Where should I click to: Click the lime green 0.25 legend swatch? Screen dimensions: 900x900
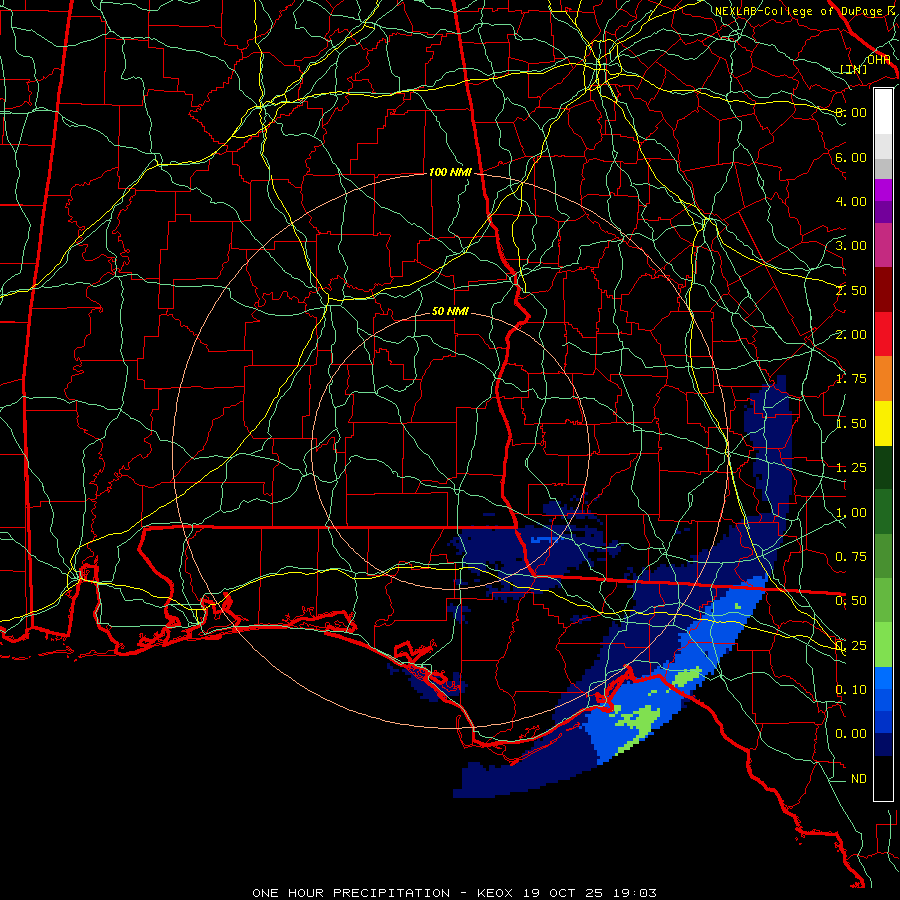tap(883, 645)
